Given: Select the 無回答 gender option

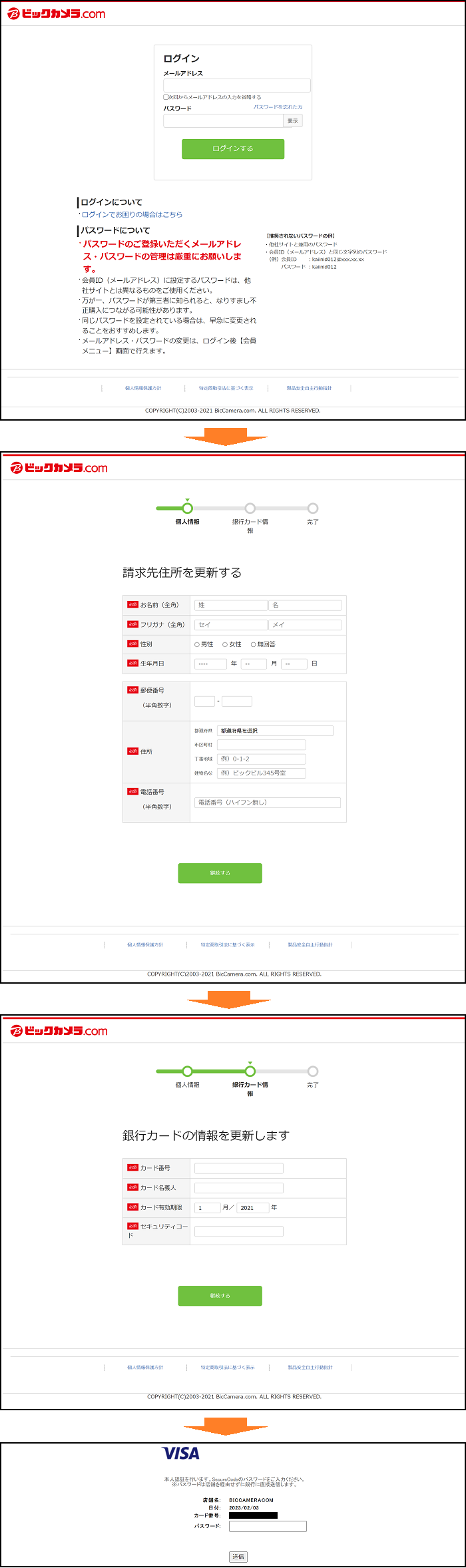Looking at the screenshot, I should pyautogui.click(x=253, y=644).
